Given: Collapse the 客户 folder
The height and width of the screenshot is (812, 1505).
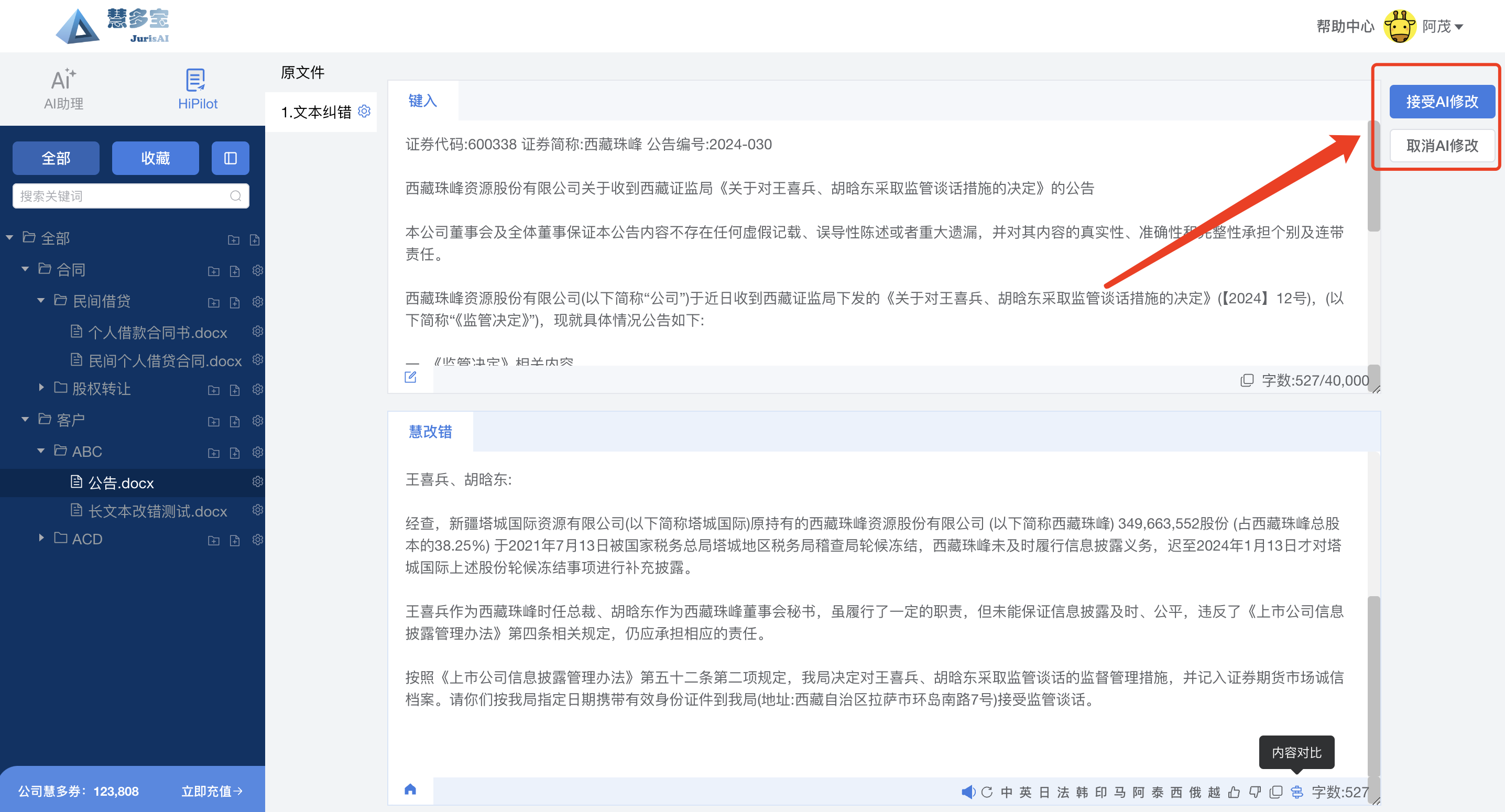Looking at the screenshot, I should click(x=25, y=419).
